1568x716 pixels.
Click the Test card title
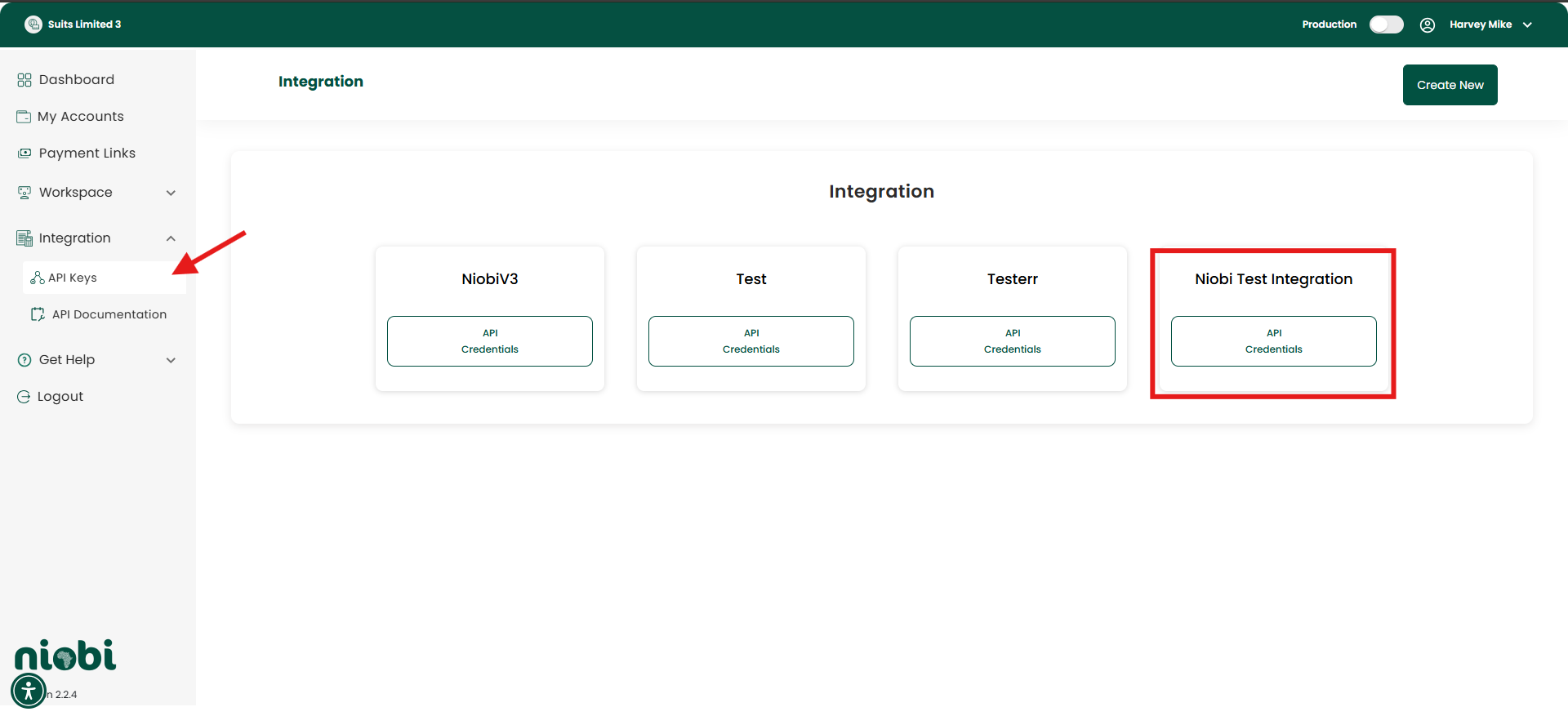point(751,279)
